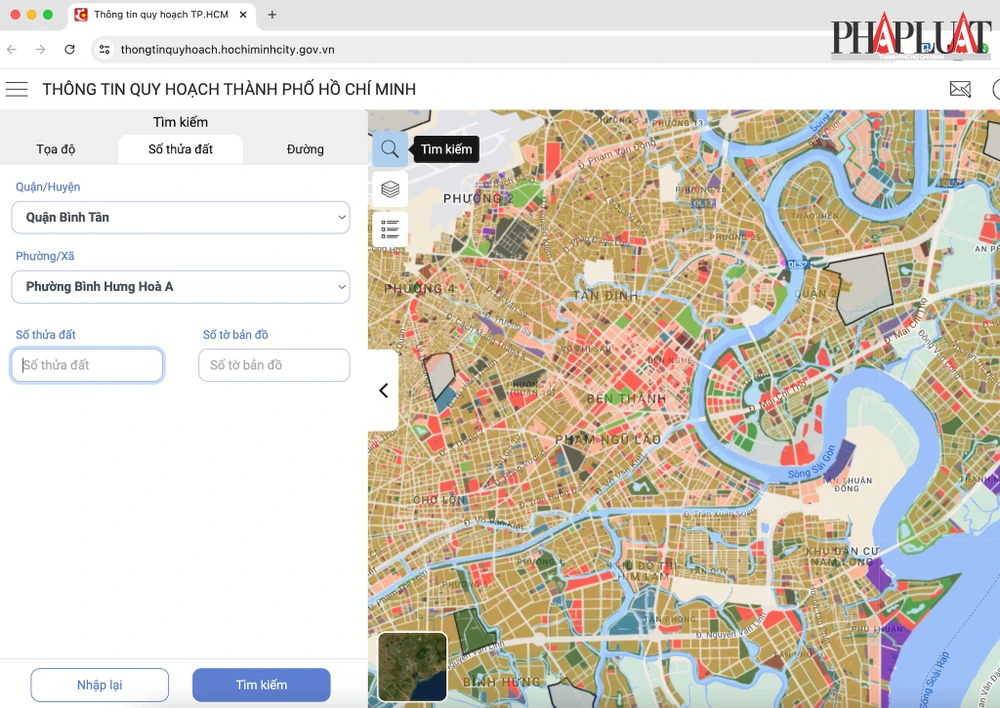
Task: Click the magnifier search tool on map
Action: 390,150
